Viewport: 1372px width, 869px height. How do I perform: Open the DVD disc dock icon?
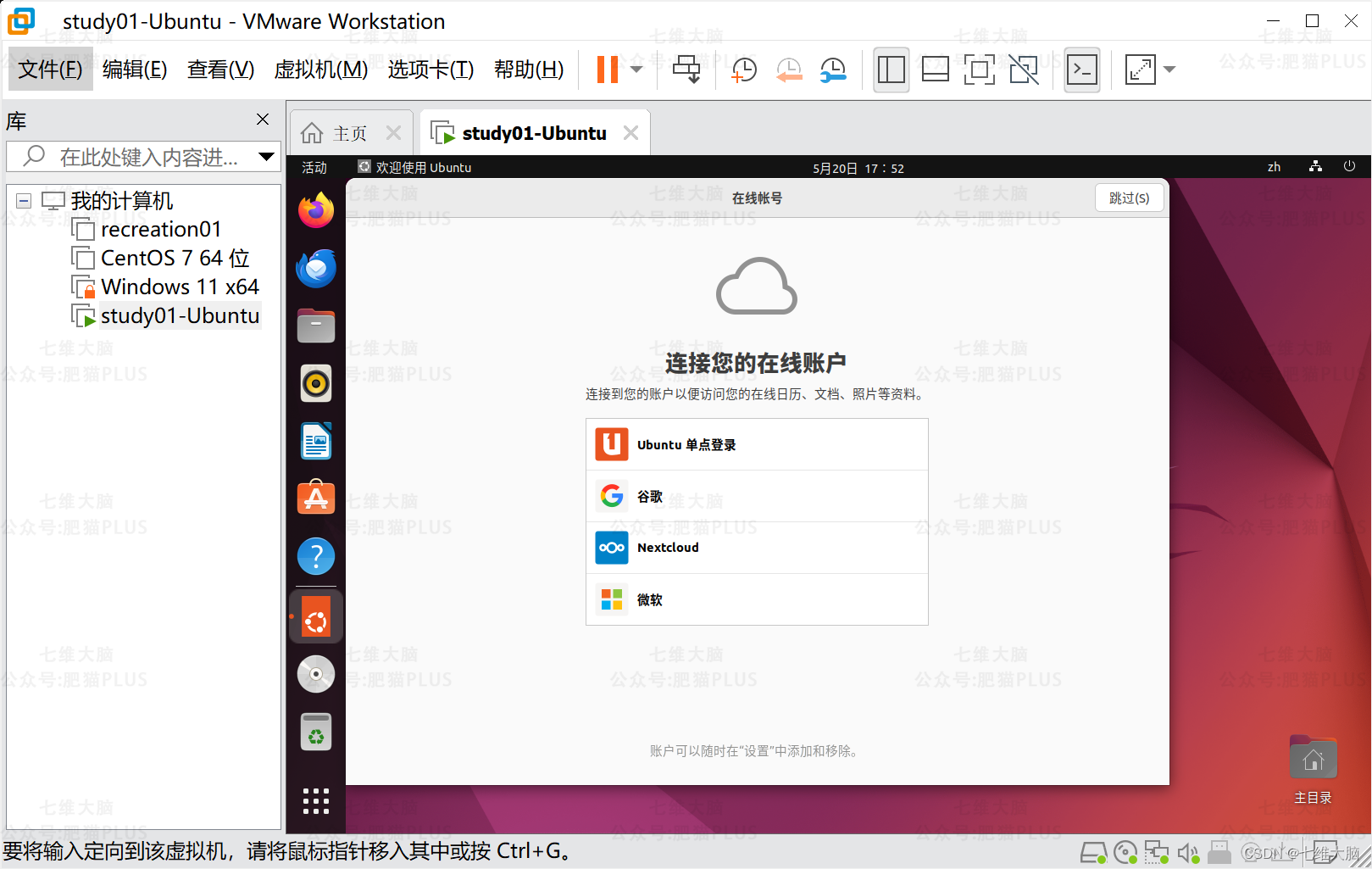click(x=316, y=675)
